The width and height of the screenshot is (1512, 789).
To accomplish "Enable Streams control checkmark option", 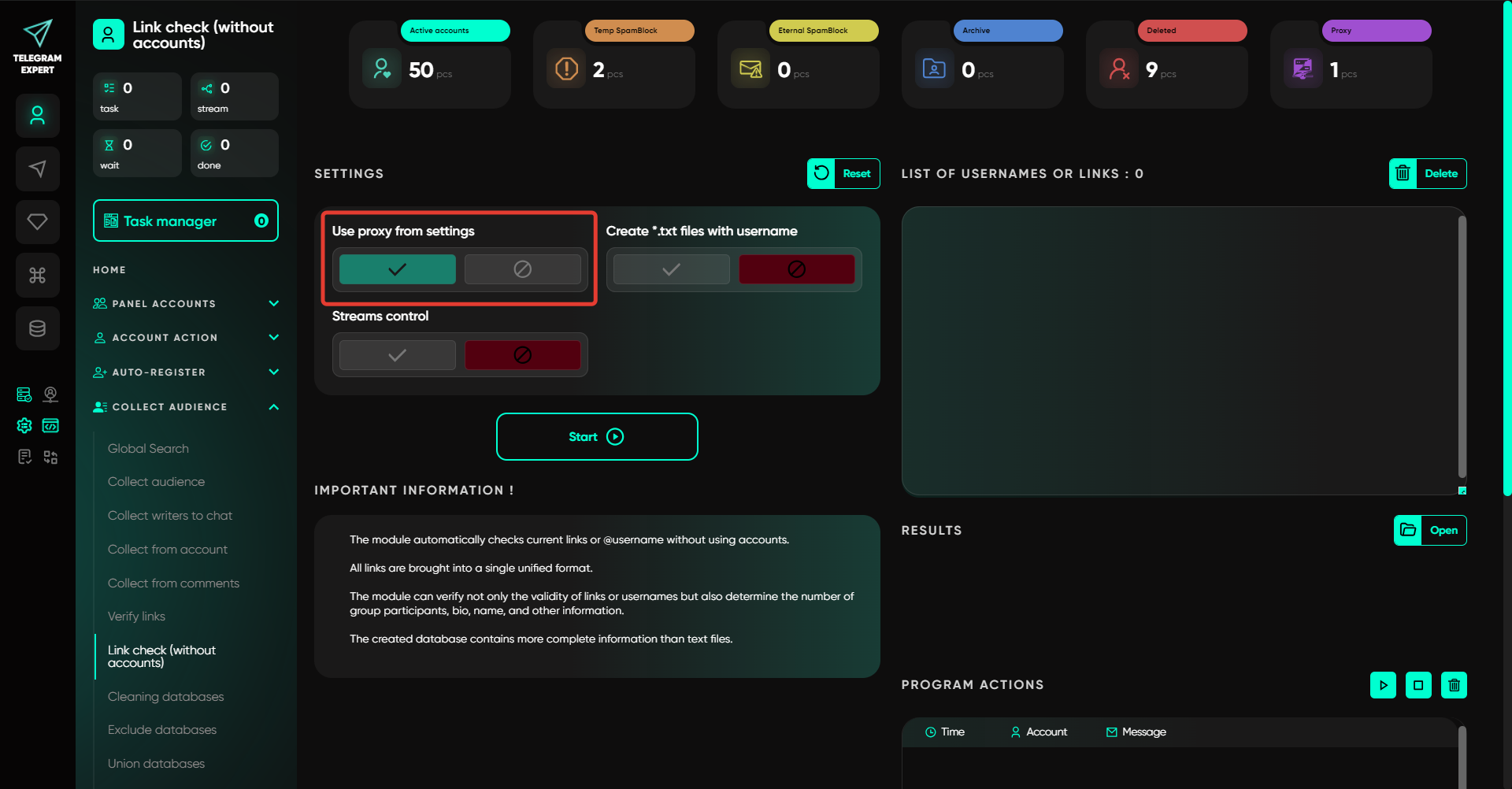I will point(397,355).
